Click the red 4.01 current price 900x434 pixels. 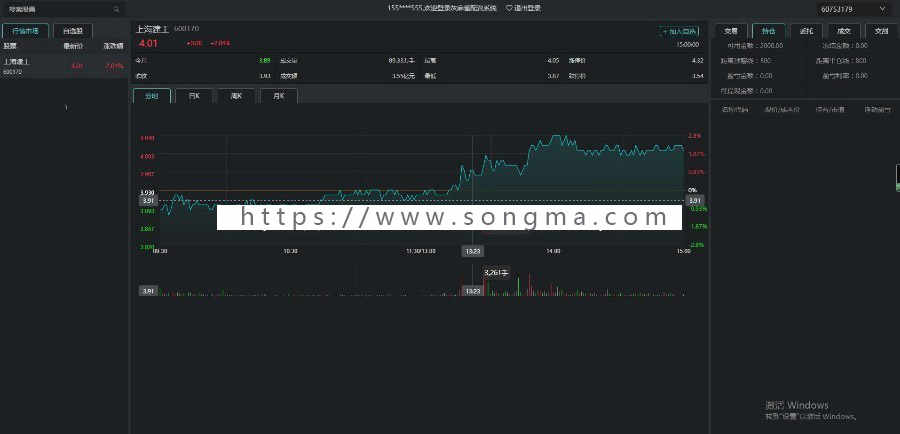pos(148,43)
